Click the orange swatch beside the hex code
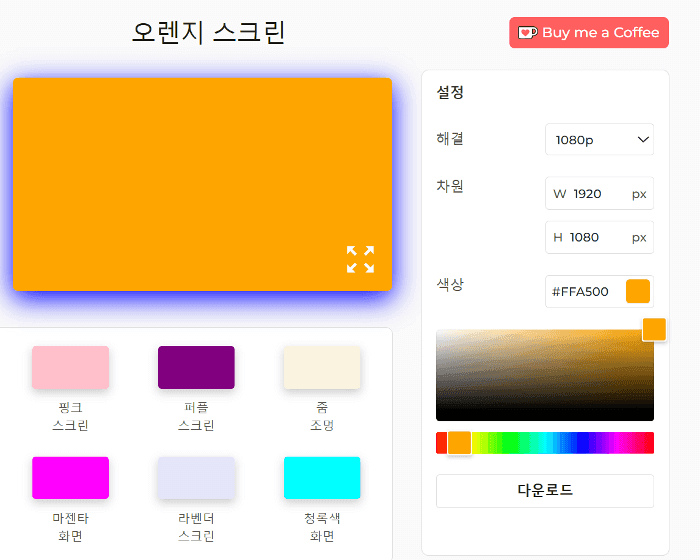The image size is (700, 560). point(638,291)
